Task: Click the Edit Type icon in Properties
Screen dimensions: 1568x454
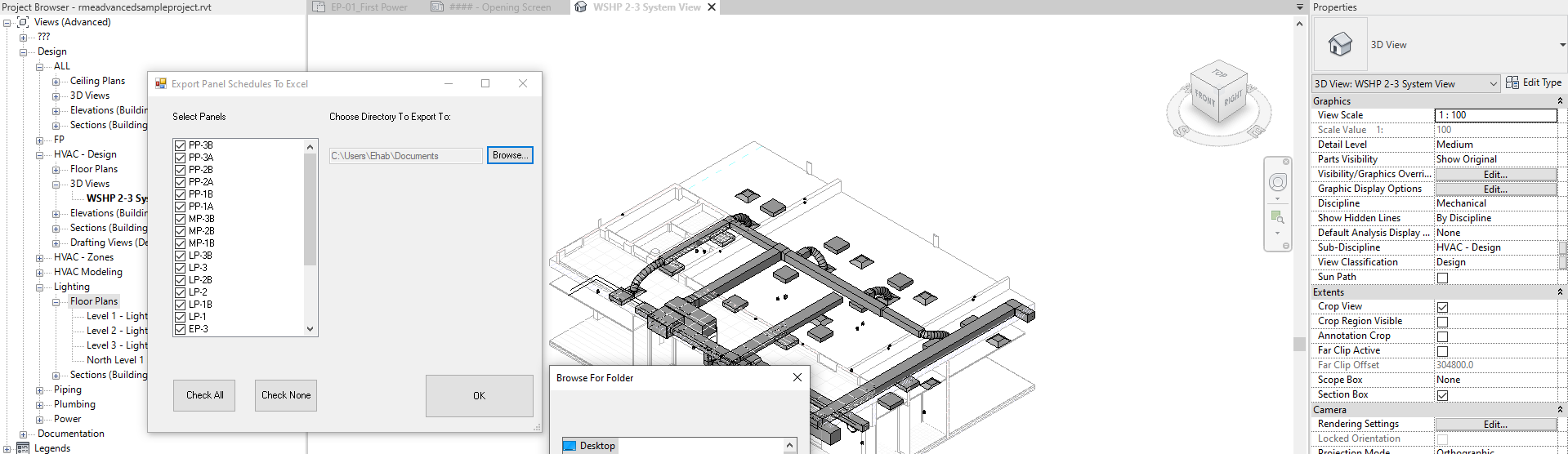Action: [1512, 82]
